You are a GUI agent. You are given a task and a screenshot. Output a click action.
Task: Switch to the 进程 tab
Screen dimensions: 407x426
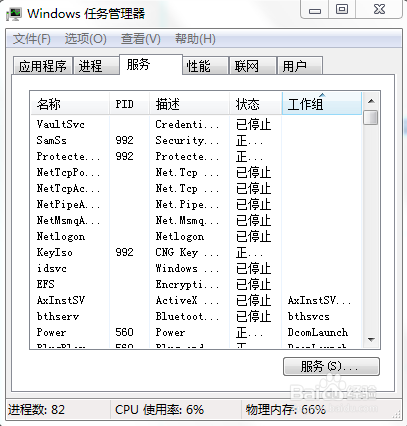96,66
